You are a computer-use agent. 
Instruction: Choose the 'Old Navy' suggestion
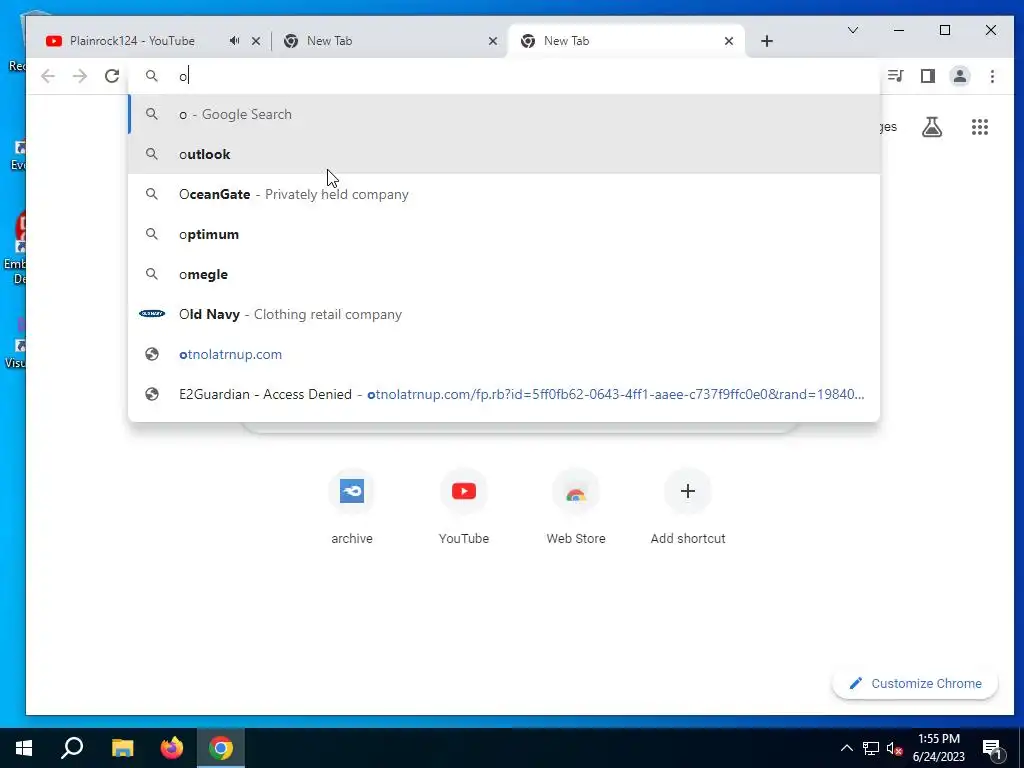[504, 314]
